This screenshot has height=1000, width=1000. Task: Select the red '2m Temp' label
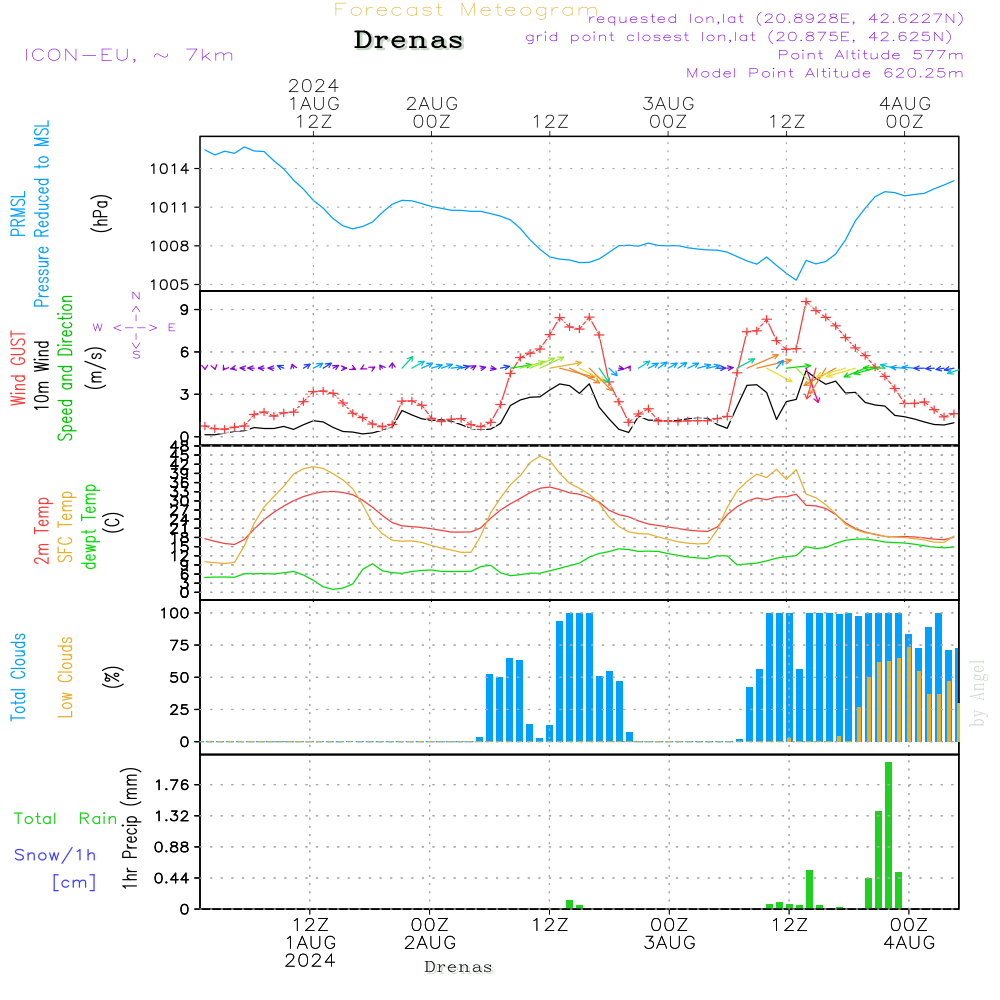[41, 531]
